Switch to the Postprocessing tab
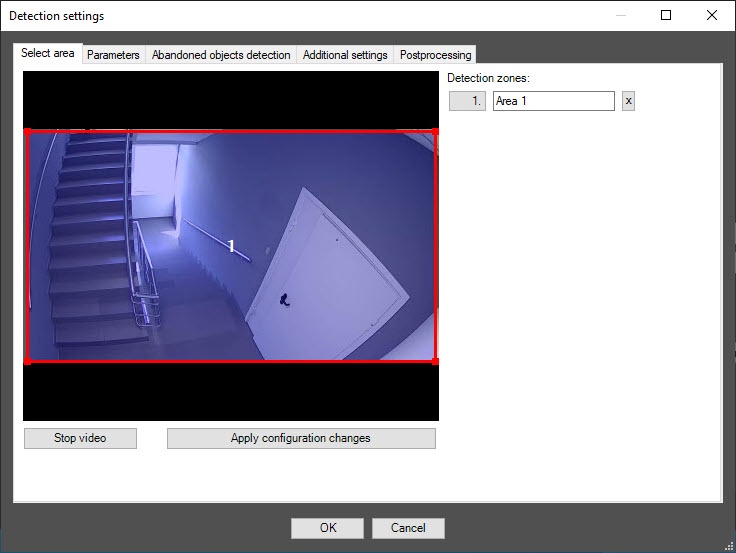This screenshot has width=736, height=553. pos(434,55)
